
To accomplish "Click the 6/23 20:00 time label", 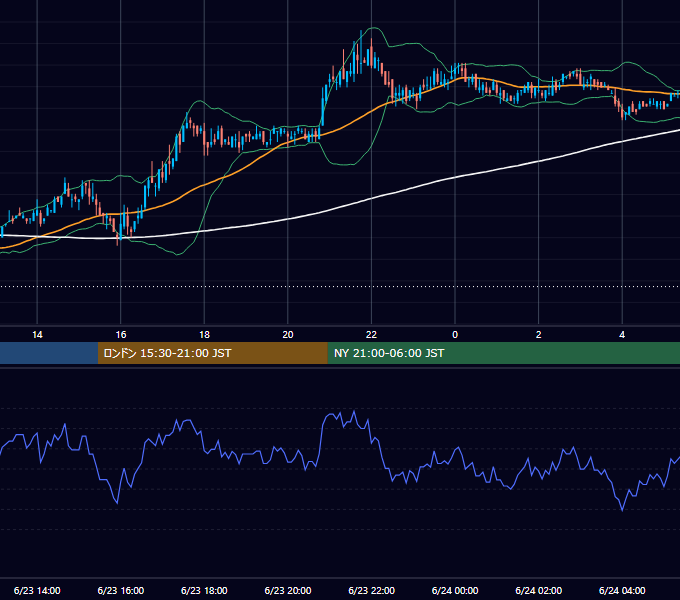I will coord(288,590).
